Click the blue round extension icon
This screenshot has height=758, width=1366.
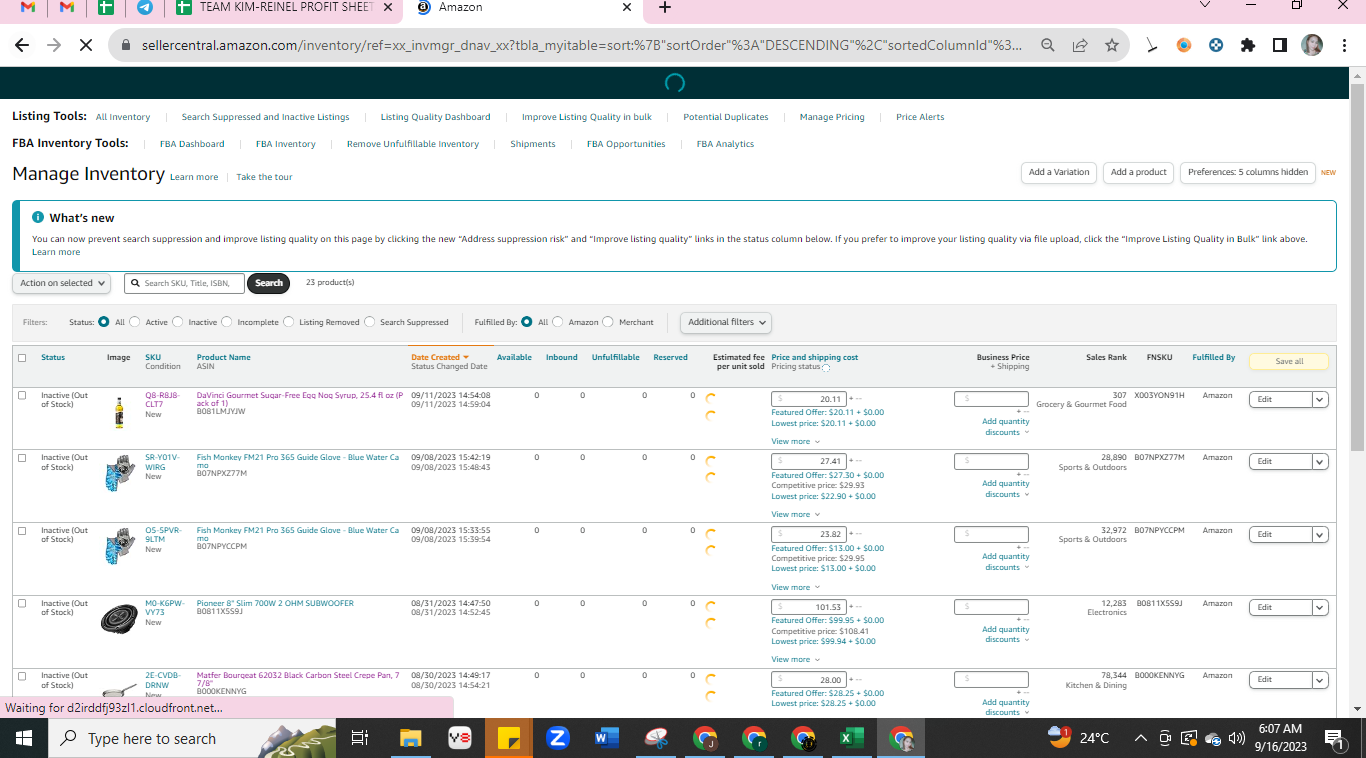(x=1216, y=45)
